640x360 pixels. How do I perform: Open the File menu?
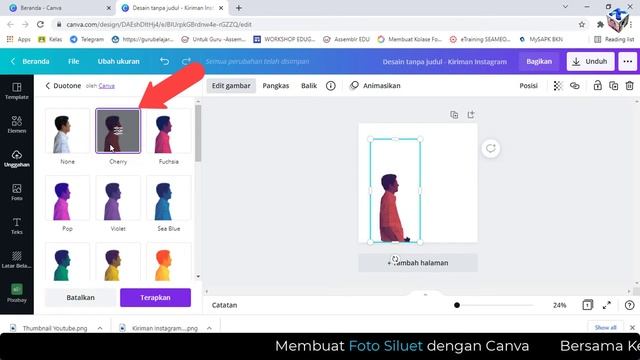coord(73,61)
